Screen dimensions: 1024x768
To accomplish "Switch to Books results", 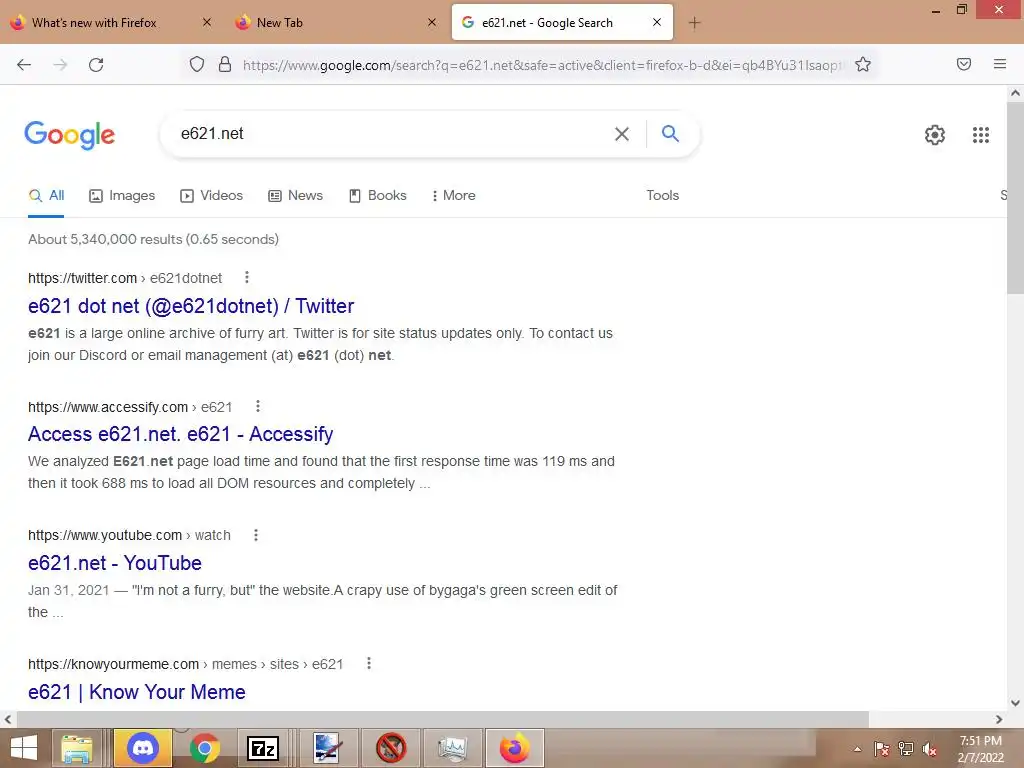I will click(x=377, y=195).
